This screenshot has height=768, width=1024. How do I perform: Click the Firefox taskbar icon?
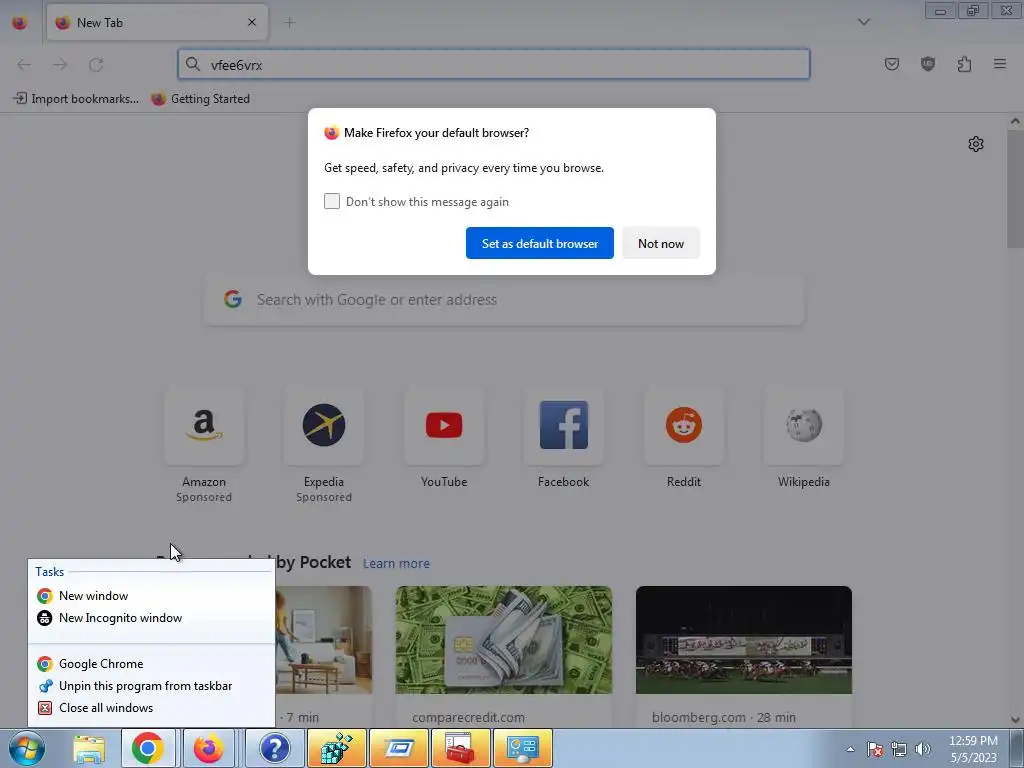[208, 748]
